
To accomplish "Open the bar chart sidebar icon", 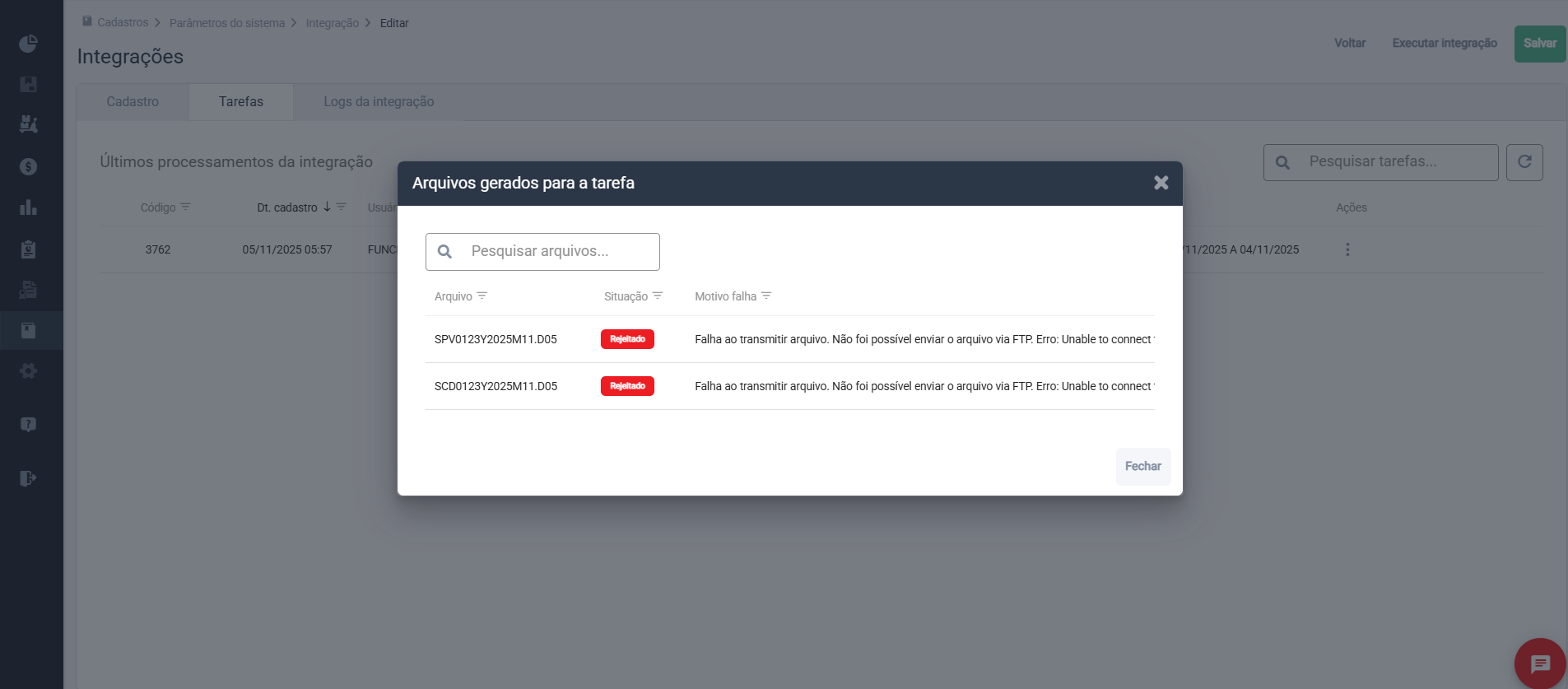I will (28, 207).
